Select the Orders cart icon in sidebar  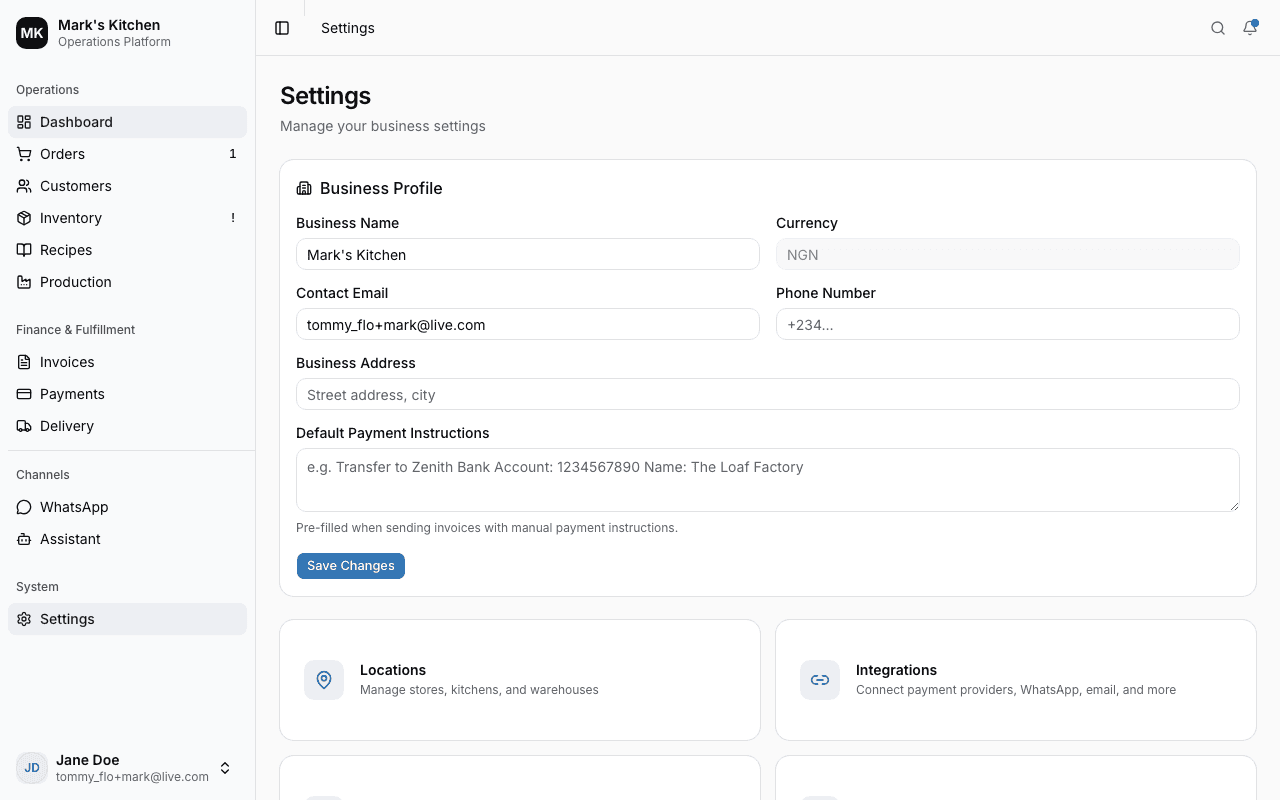pos(23,154)
